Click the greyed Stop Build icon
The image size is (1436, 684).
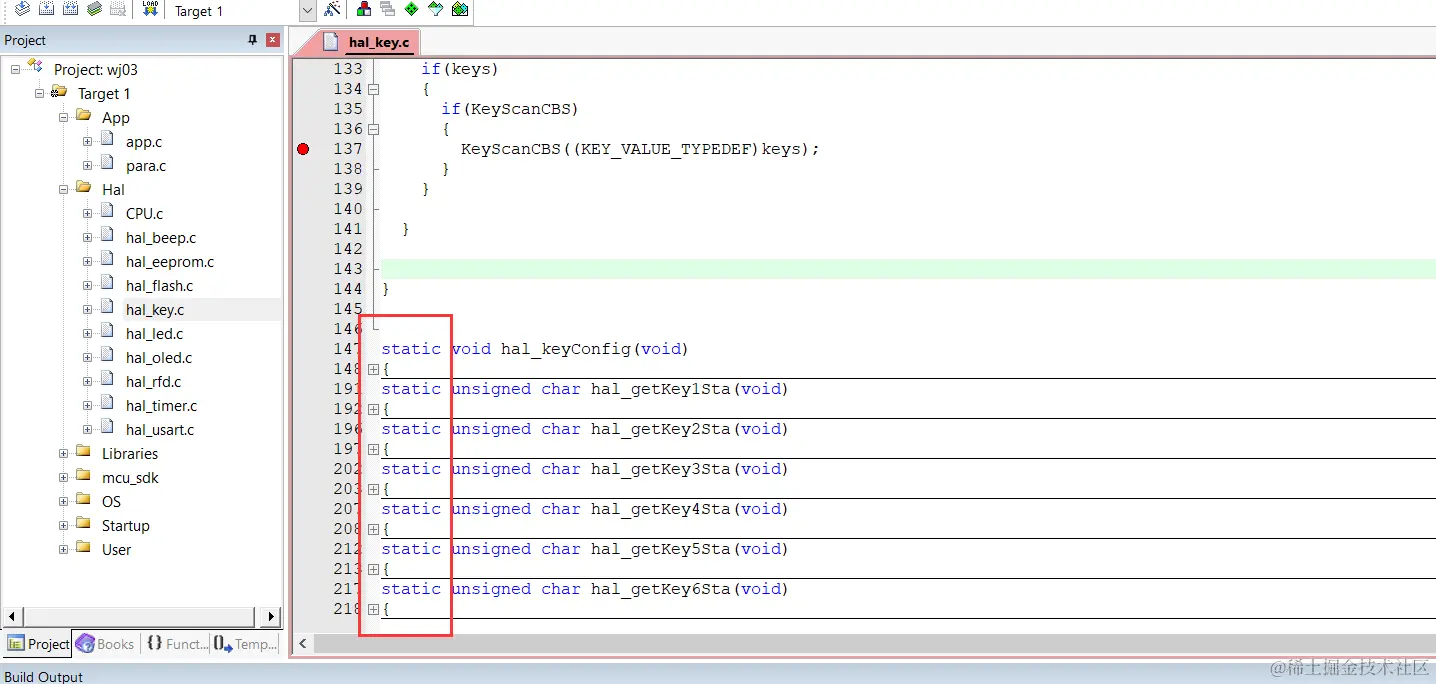118,9
